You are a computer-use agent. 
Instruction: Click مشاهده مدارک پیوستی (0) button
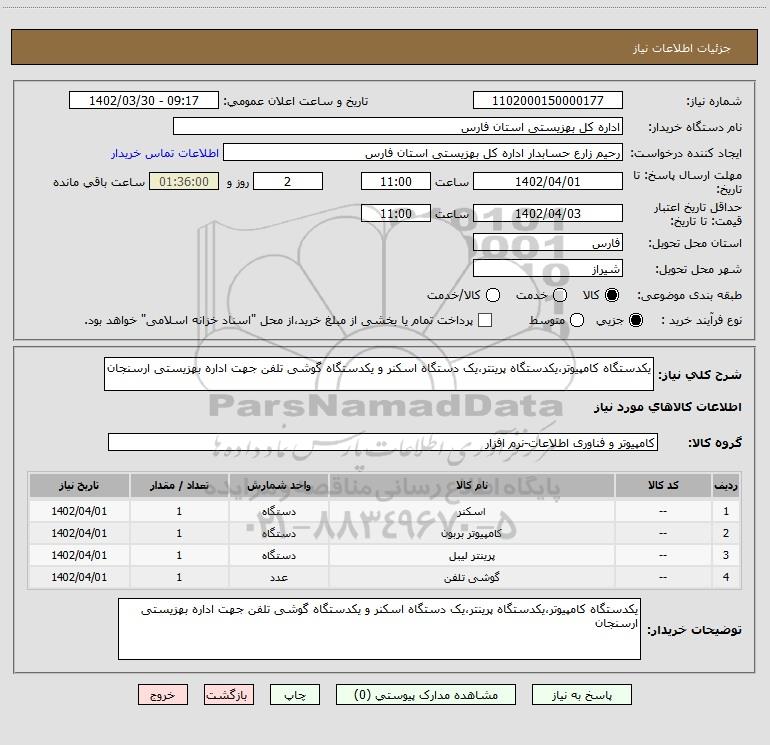(x=426, y=695)
